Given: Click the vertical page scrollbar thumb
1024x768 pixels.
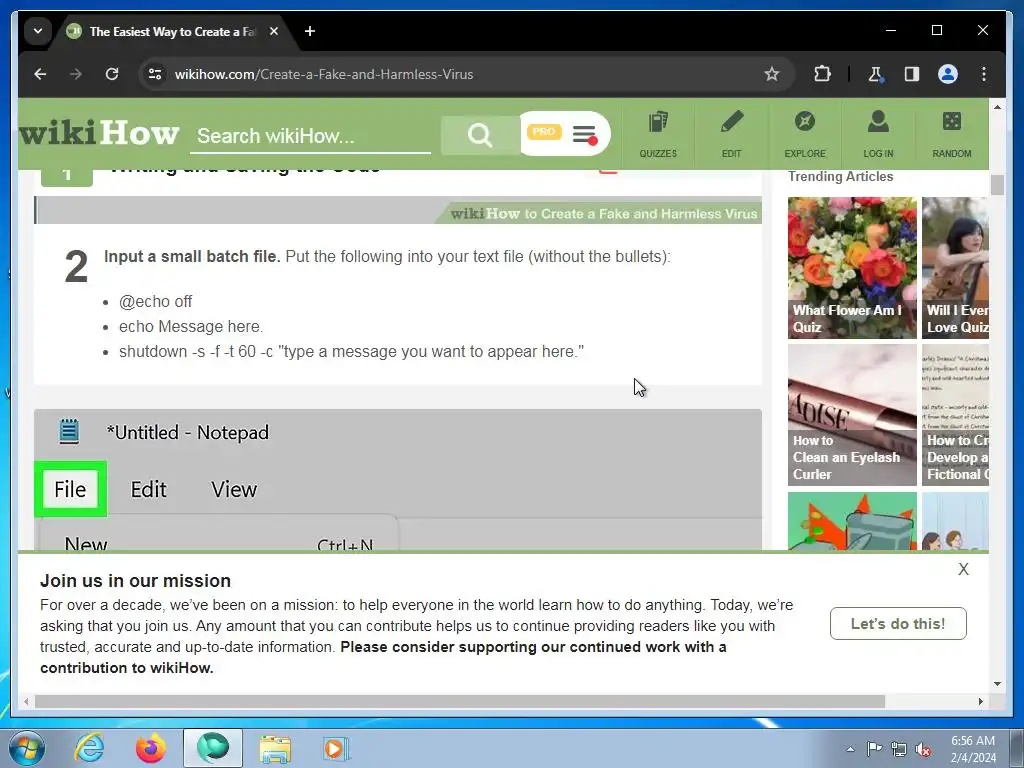Looking at the screenshot, I should tap(997, 185).
